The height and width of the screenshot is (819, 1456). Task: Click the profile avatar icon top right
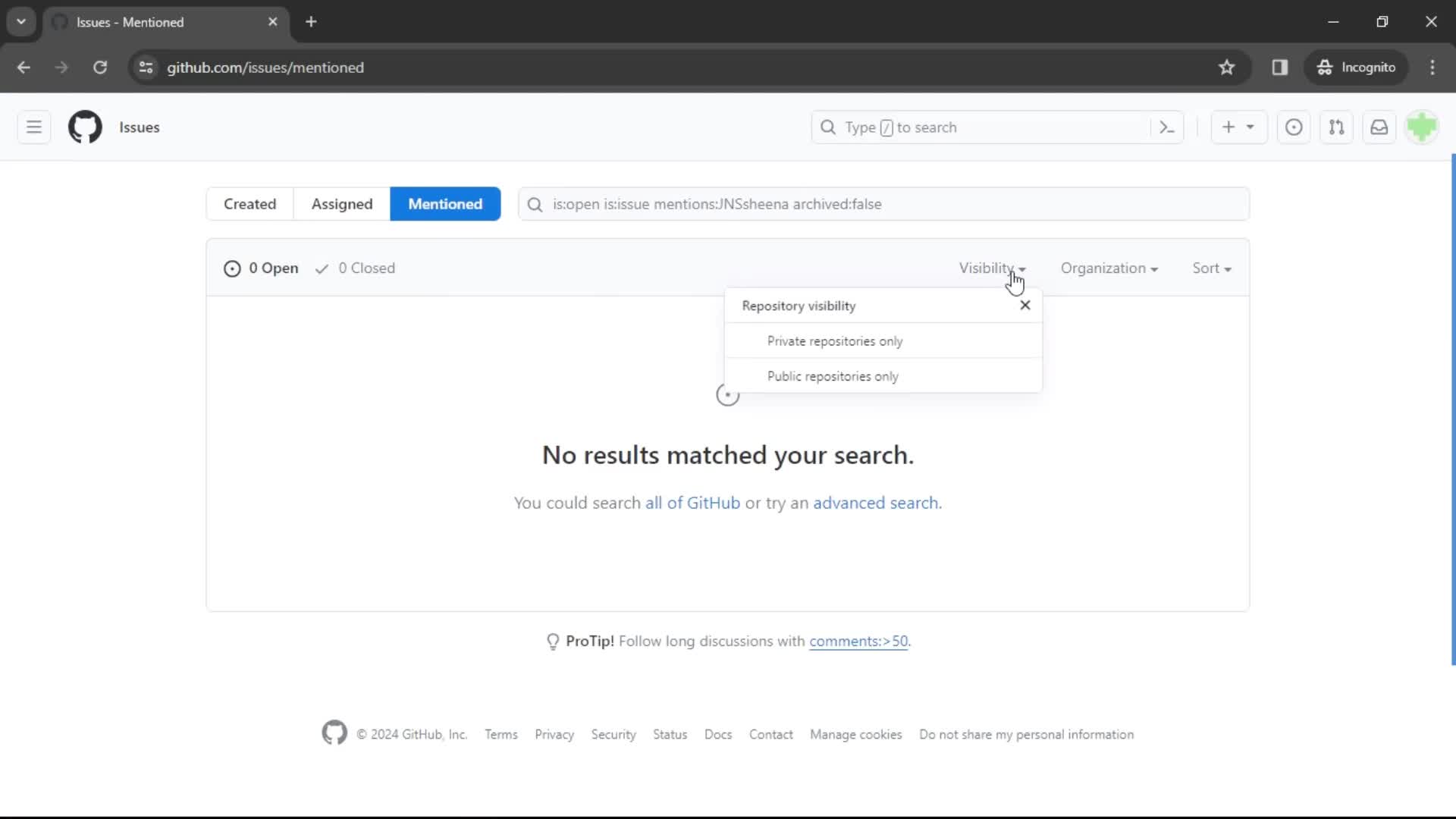click(x=1421, y=127)
